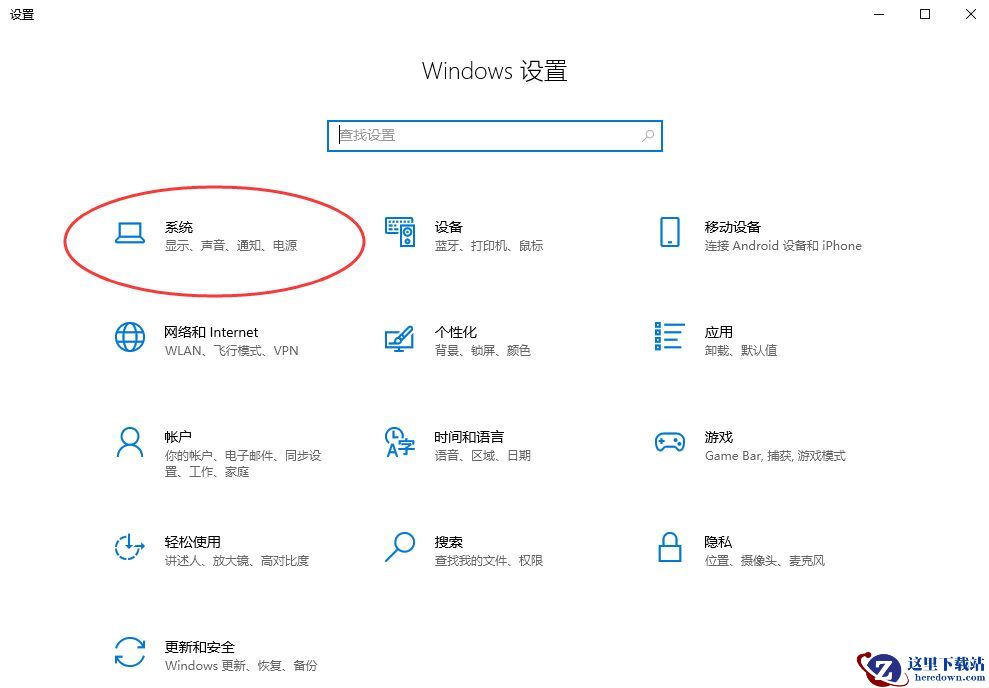Click the 更新和安全 title
The height and width of the screenshot is (688, 989).
[x=199, y=647]
